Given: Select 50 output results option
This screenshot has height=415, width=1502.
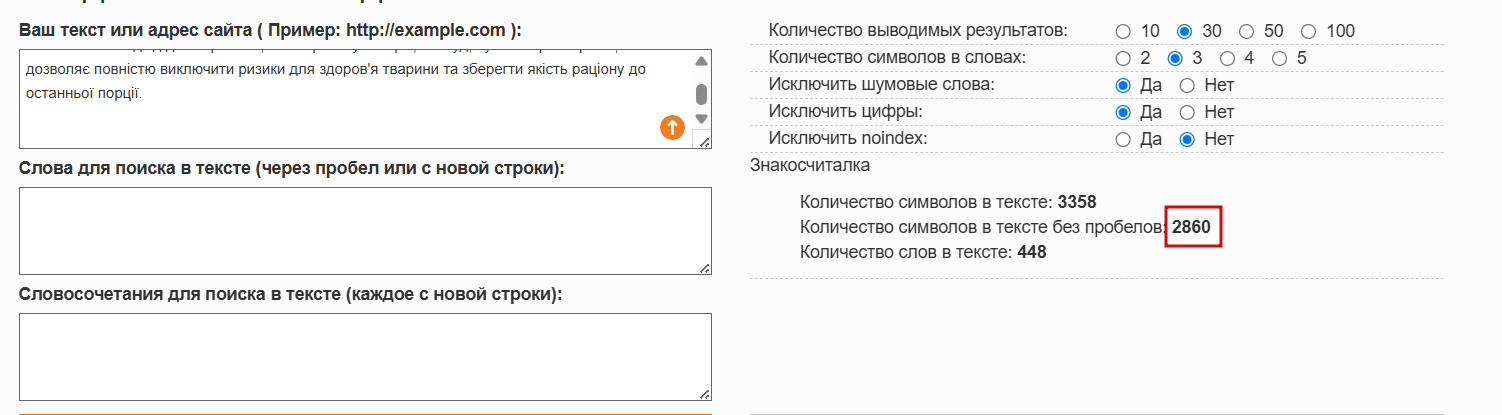Looking at the screenshot, I should tap(1246, 31).
